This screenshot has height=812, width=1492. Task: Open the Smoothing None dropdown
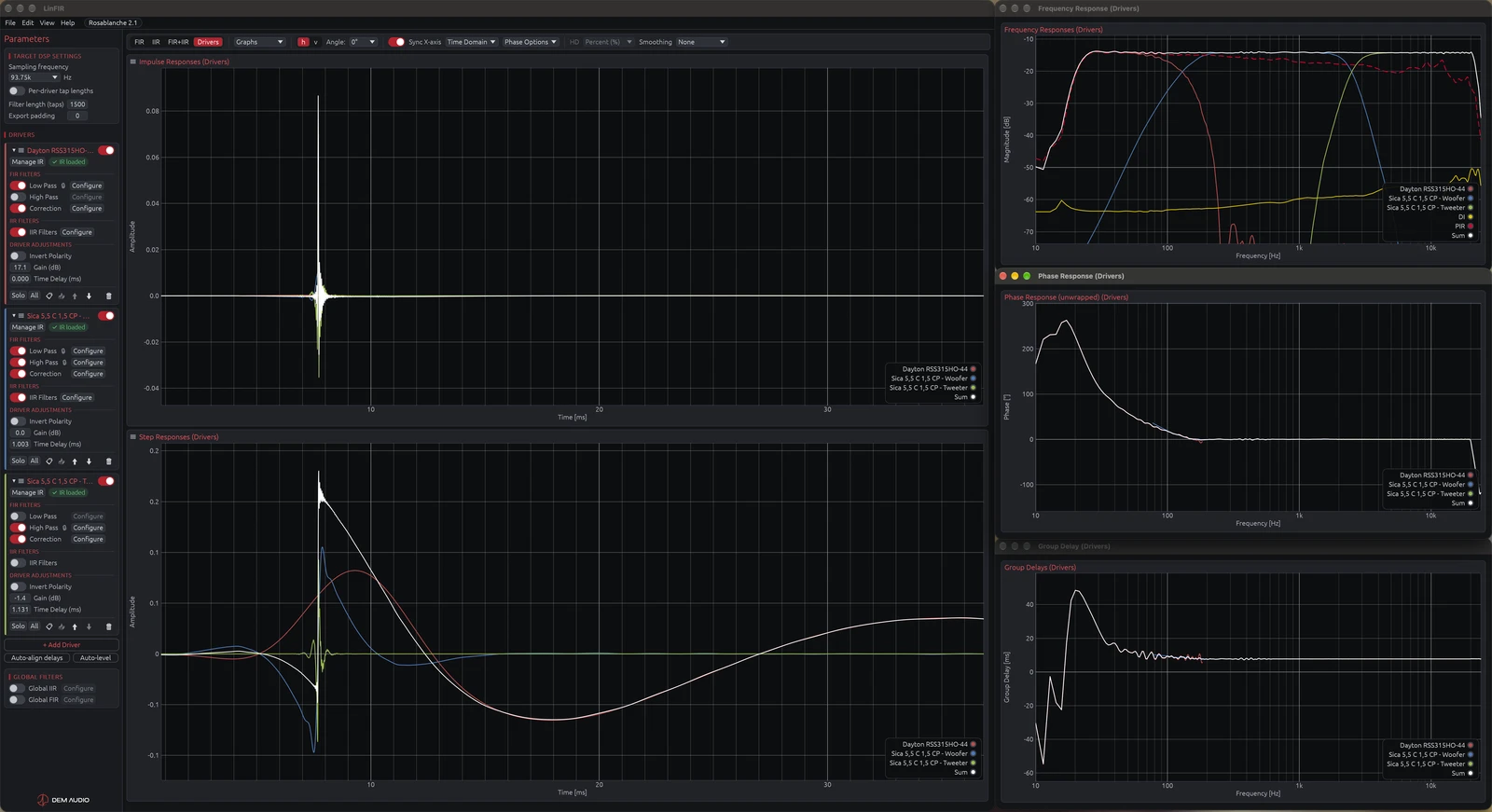[x=701, y=42]
